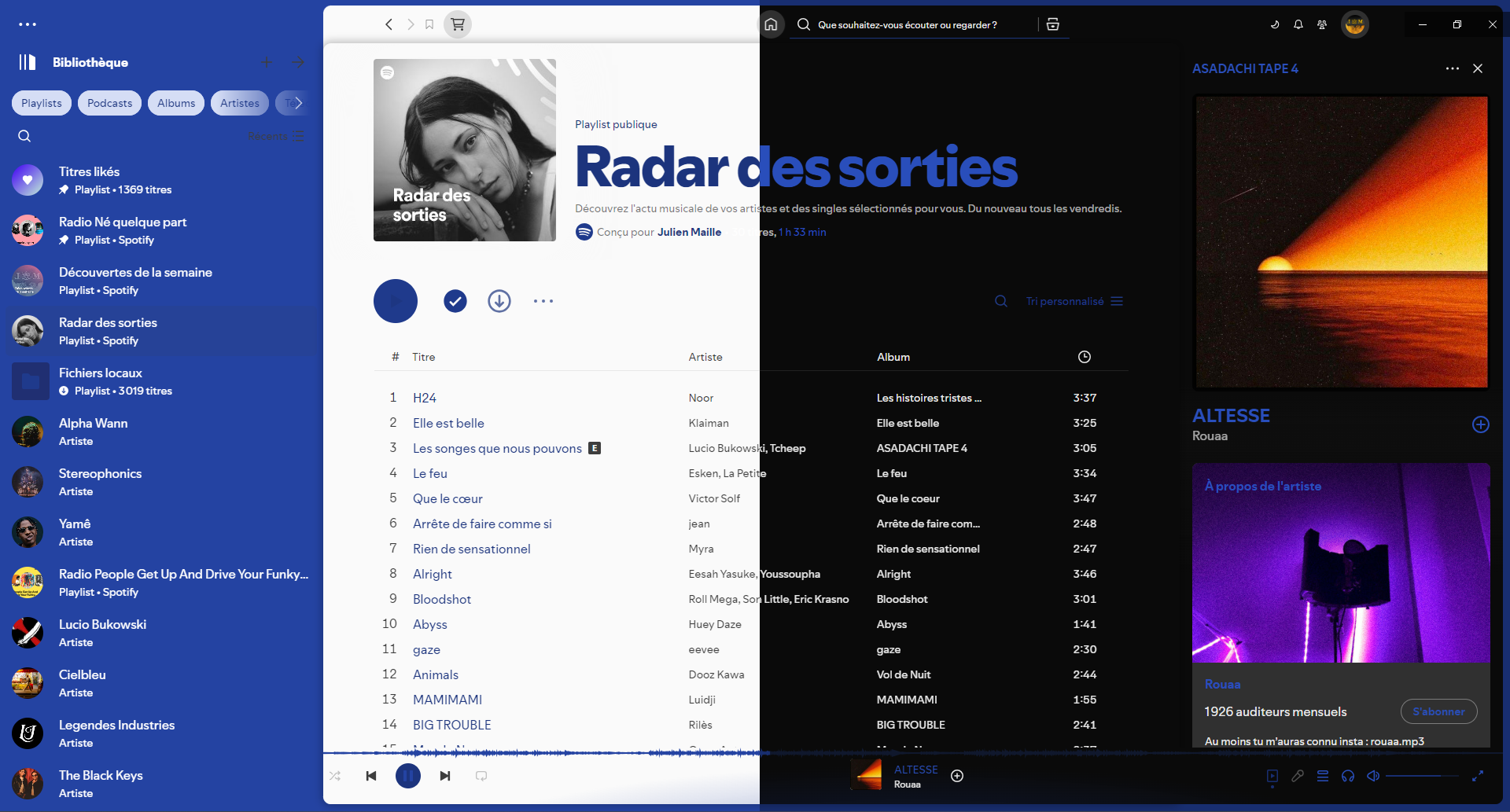Pause the current track
The image size is (1510, 812).
tap(408, 776)
